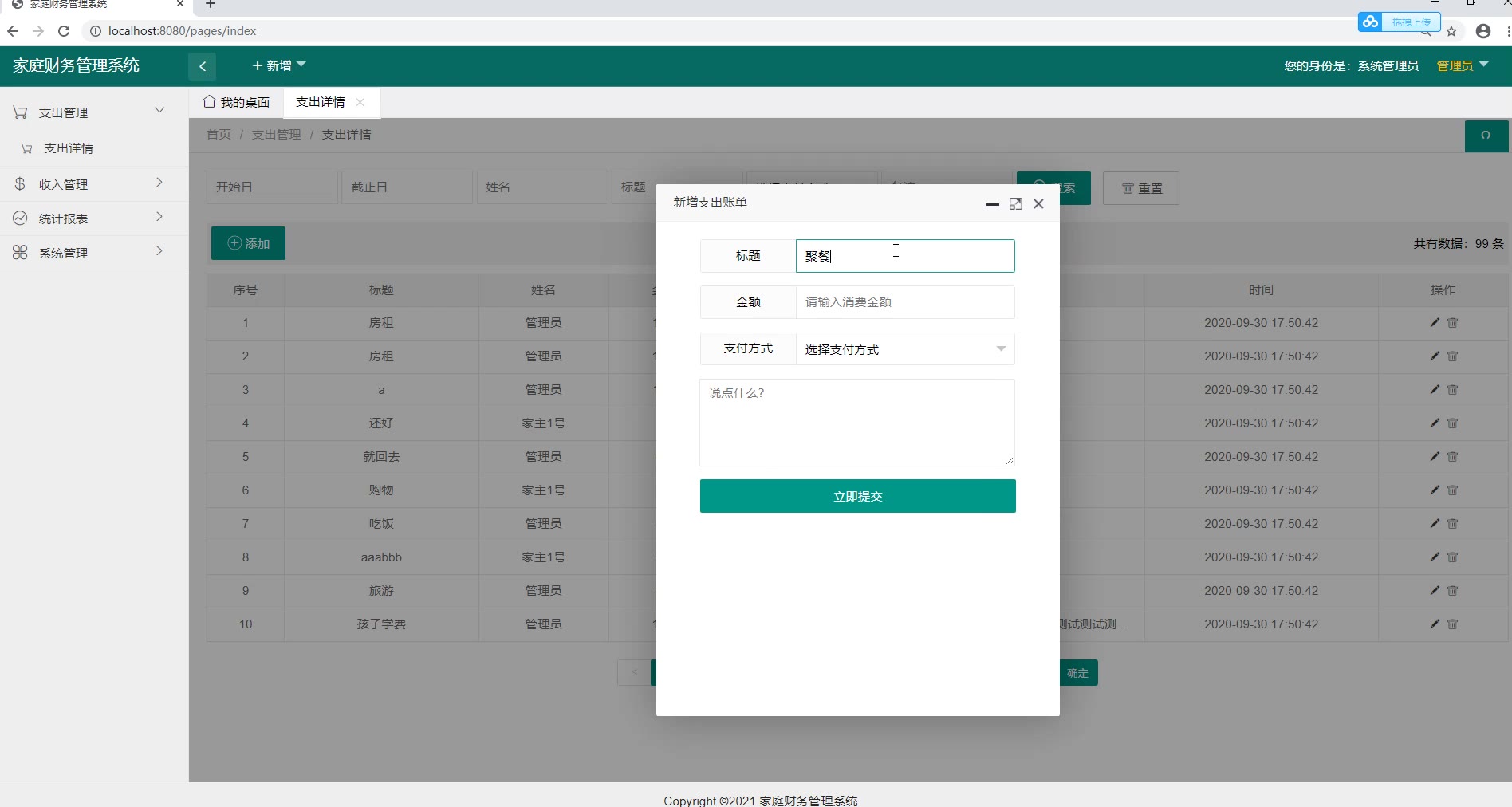Expand the 收入管理 sidebar menu

click(94, 184)
